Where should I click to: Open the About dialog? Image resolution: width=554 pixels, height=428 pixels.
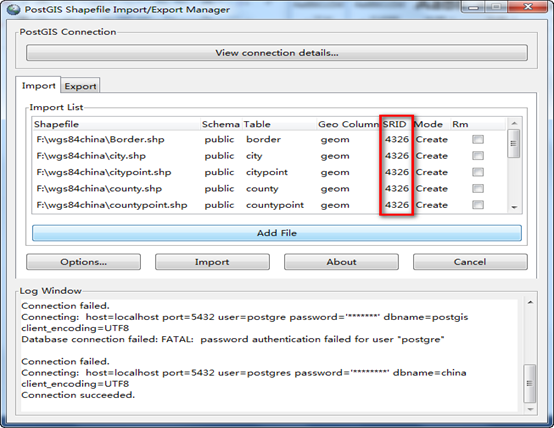341,262
